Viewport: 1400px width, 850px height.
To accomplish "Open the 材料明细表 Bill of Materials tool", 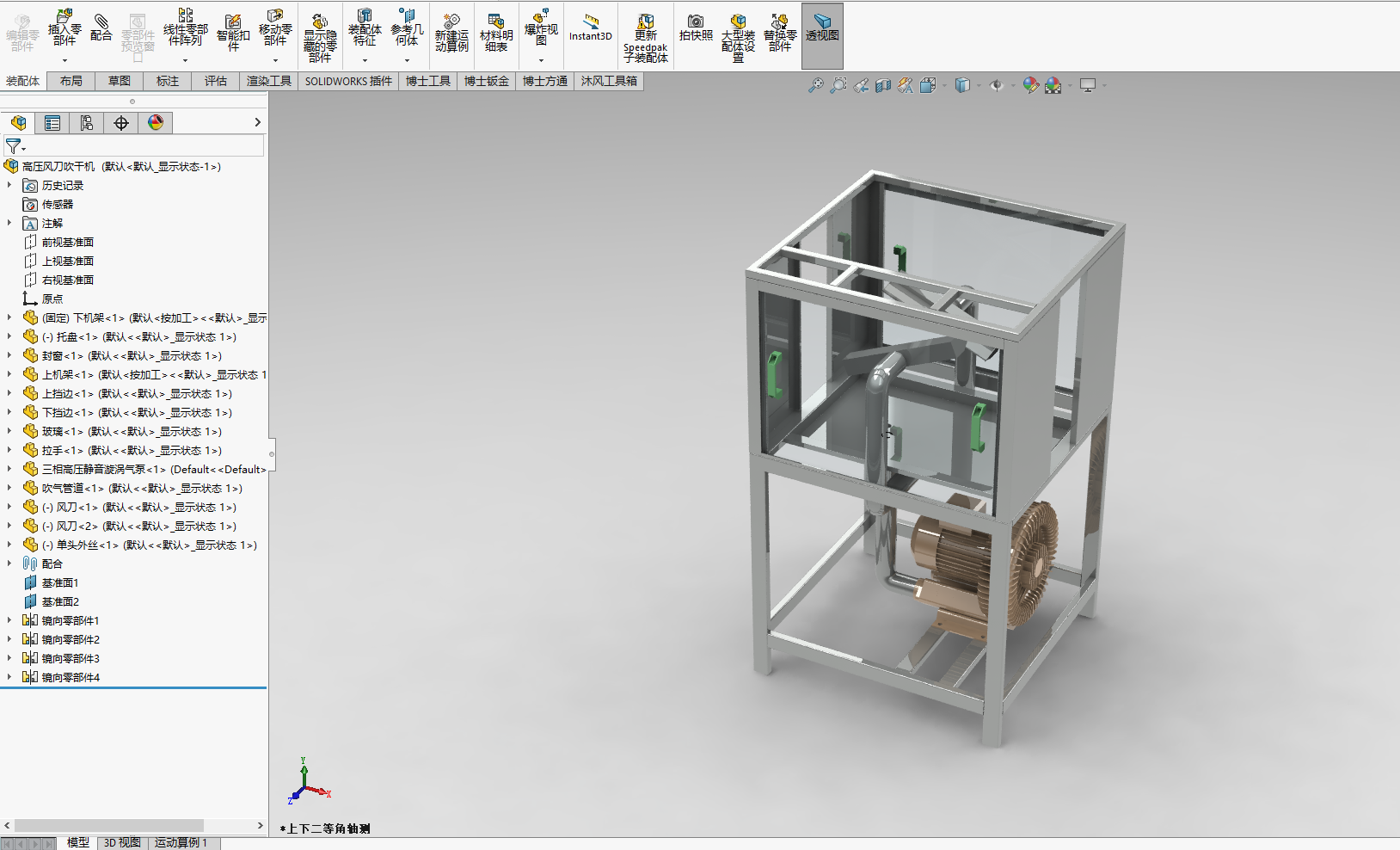I will 496,34.
